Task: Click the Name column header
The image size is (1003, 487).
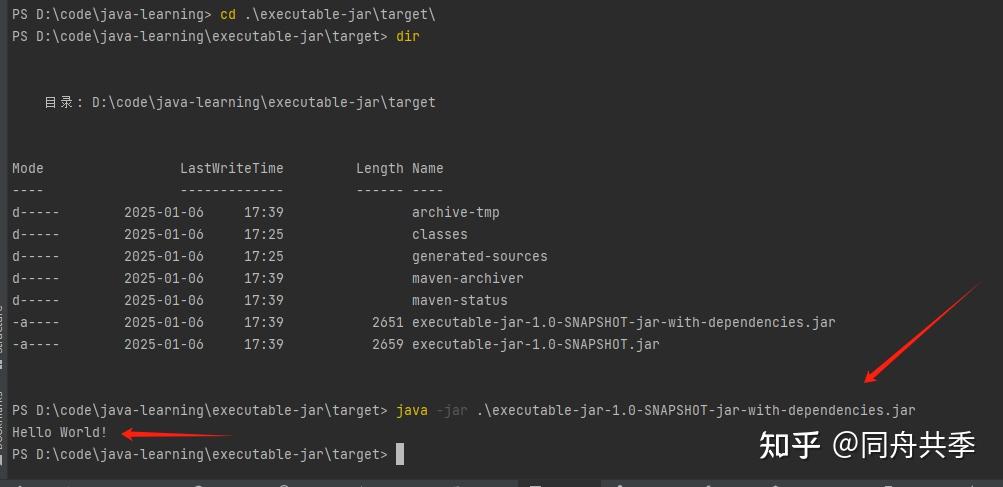Action: click(427, 168)
